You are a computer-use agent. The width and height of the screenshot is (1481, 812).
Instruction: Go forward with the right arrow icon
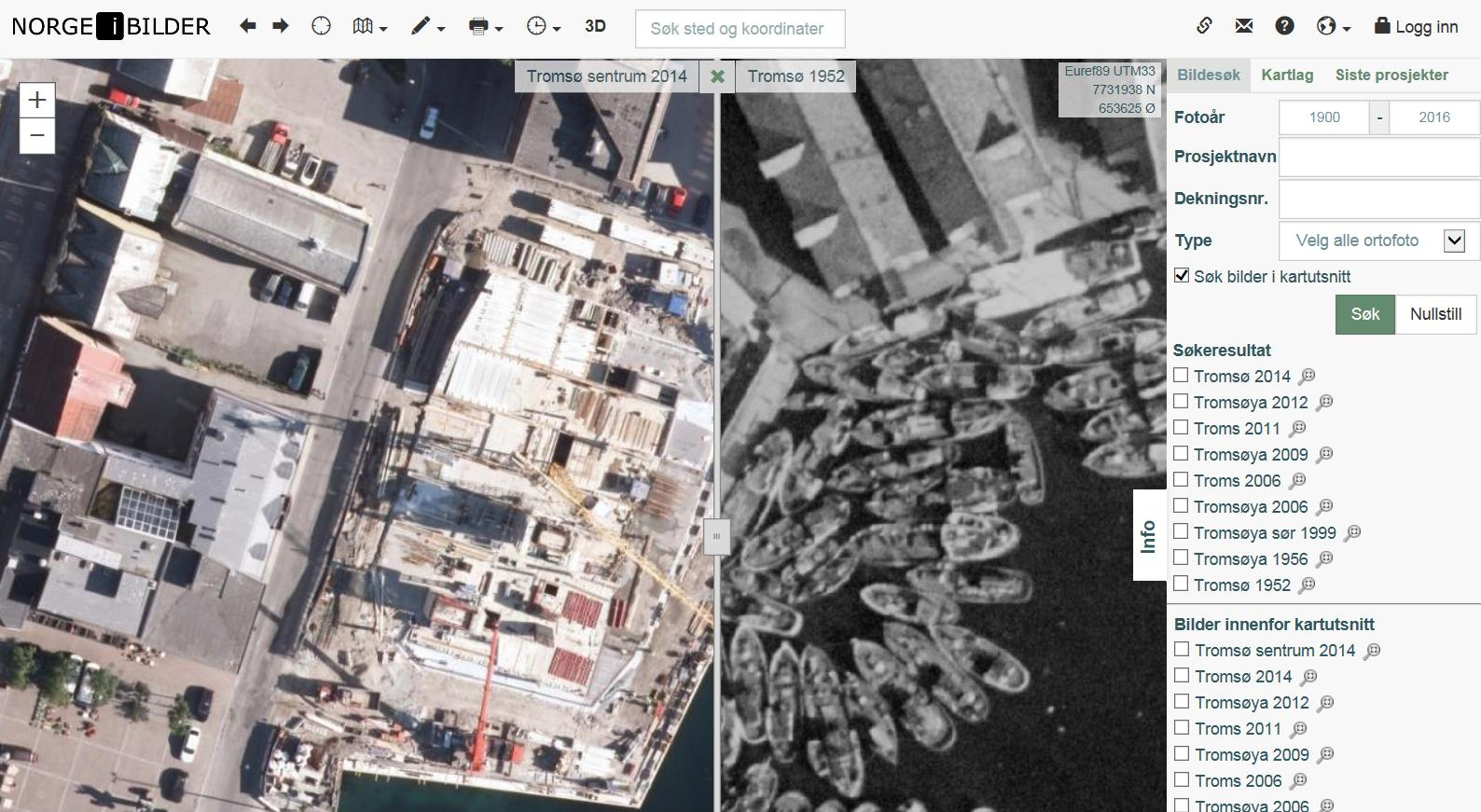tap(281, 26)
